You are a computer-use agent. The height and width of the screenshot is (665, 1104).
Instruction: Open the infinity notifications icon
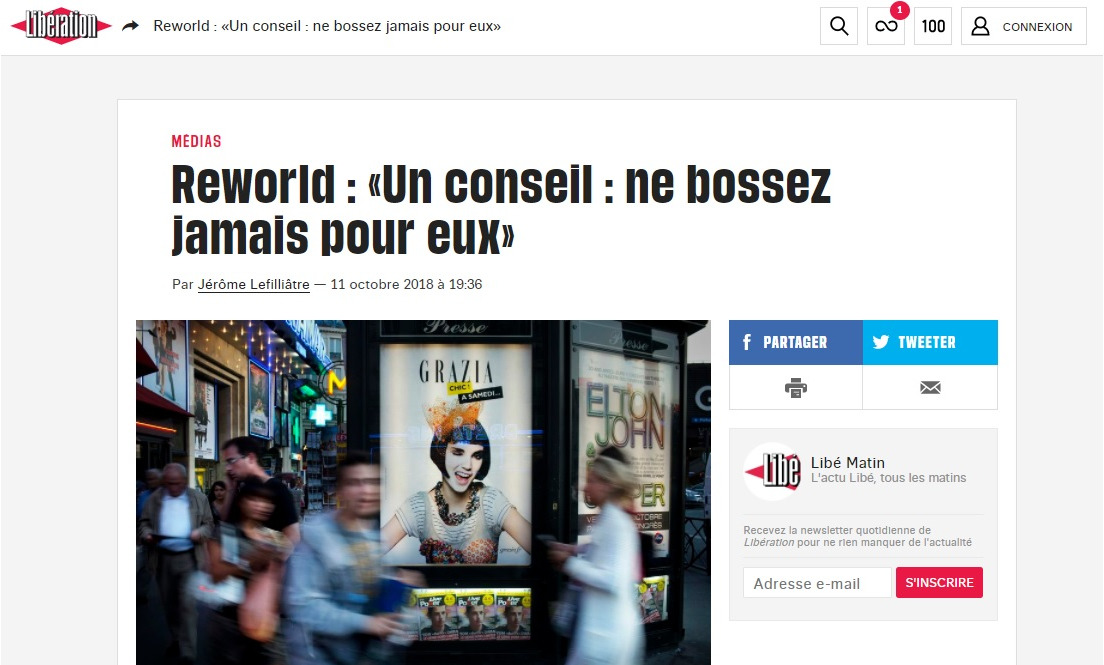point(886,26)
